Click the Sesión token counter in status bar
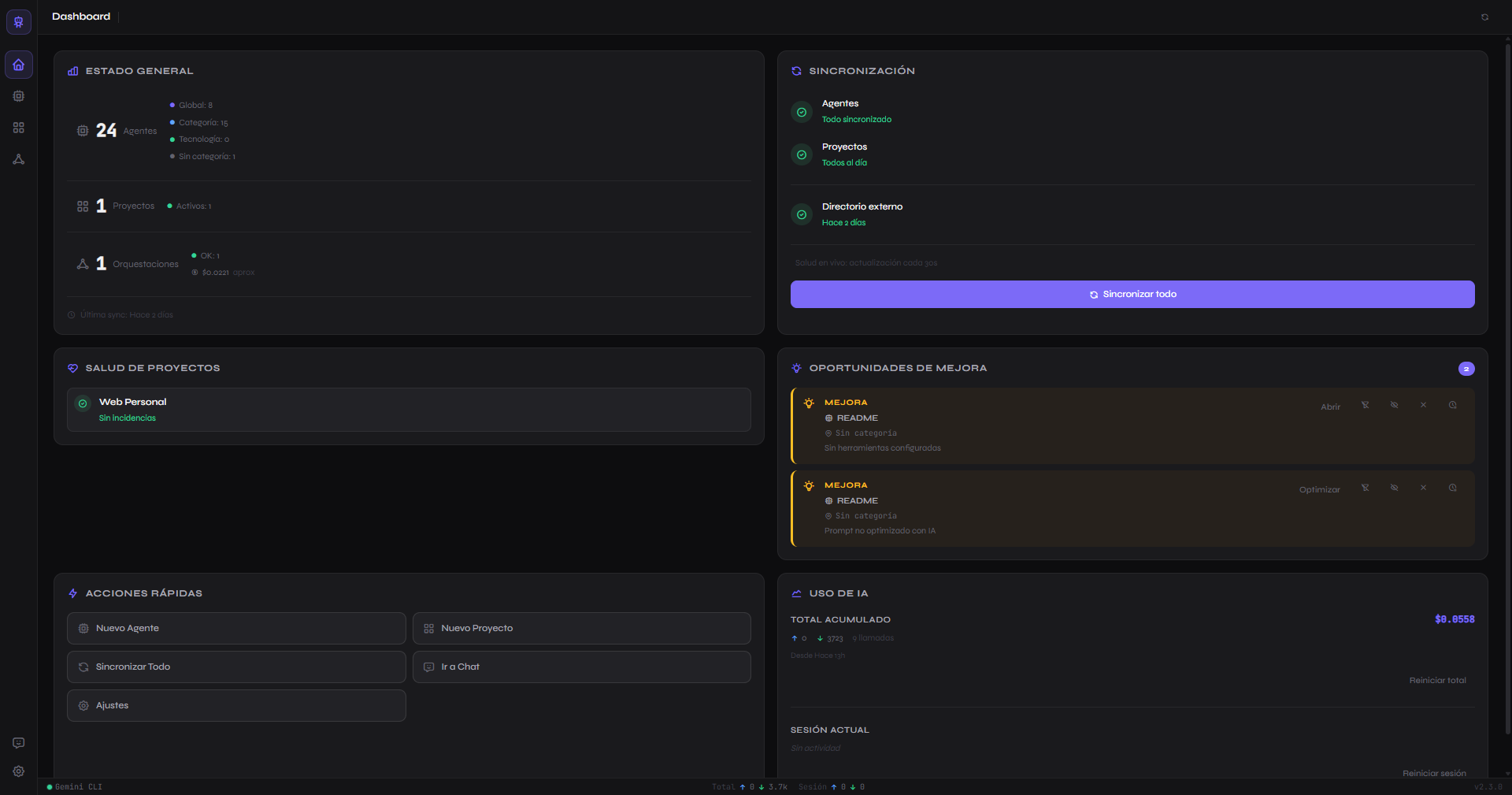The height and width of the screenshot is (795, 1512). click(x=832, y=787)
